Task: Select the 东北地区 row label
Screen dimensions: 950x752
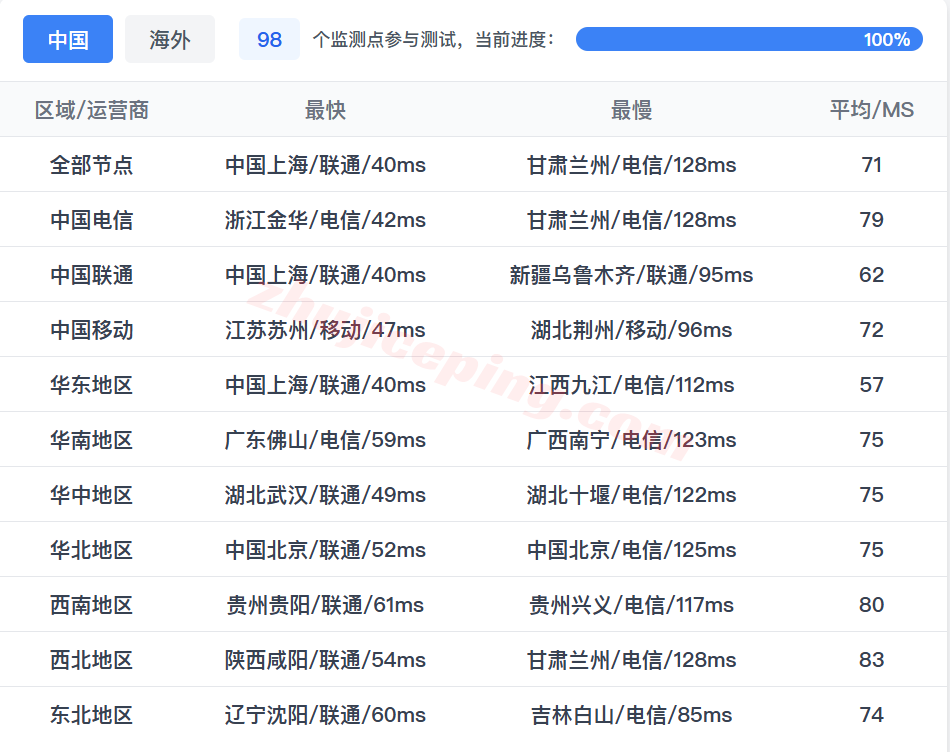Action: (x=91, y=715)
